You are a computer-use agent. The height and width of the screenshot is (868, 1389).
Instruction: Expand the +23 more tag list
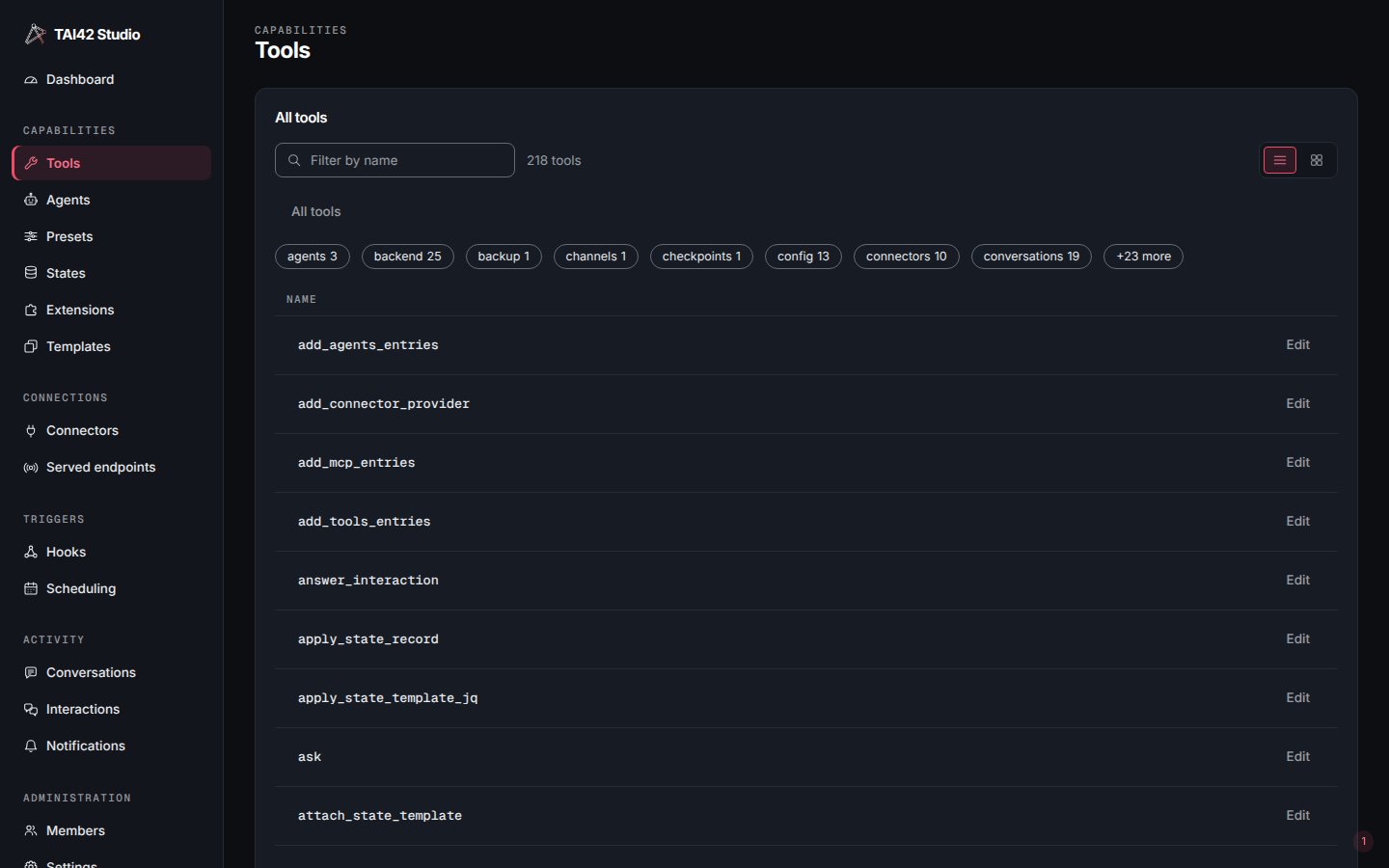point(1144,257)
